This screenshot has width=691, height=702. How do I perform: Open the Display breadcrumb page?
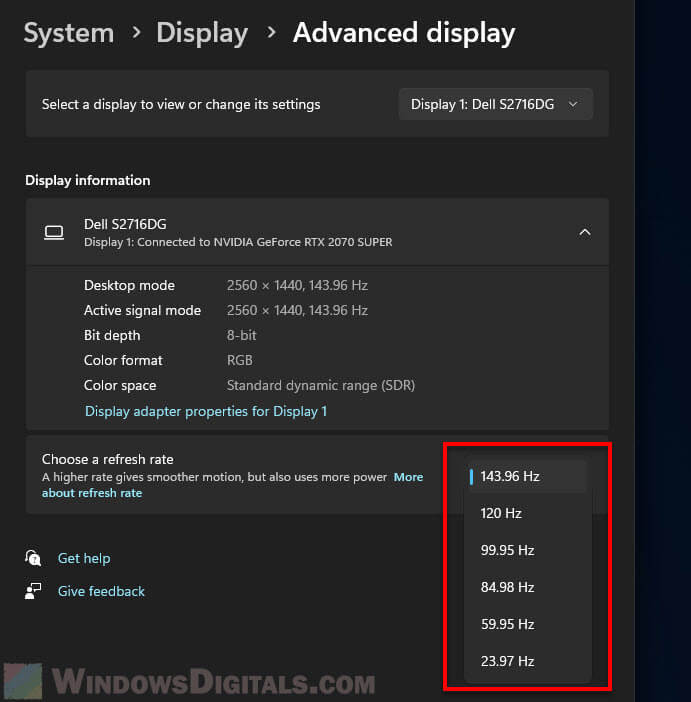[x=202, y=33]
